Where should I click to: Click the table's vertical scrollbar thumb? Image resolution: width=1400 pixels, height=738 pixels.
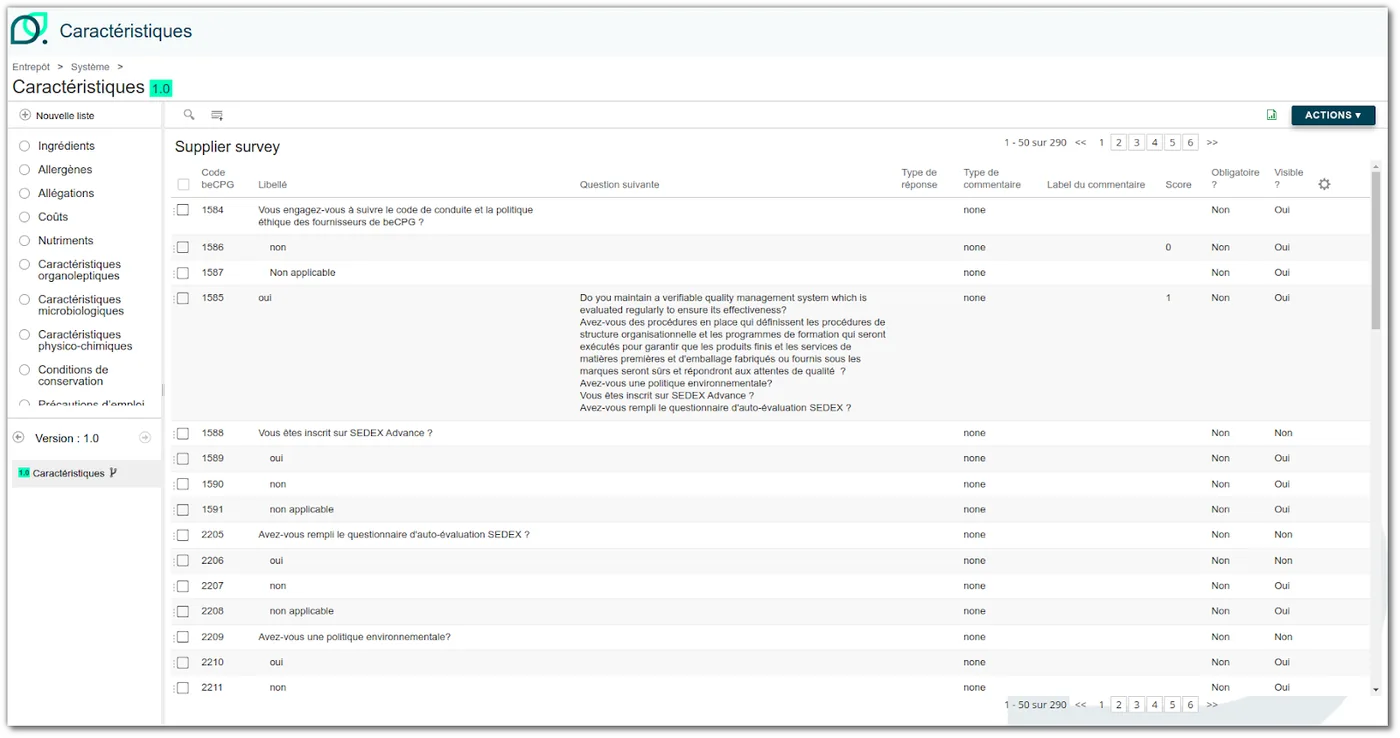click(1376, 252)
